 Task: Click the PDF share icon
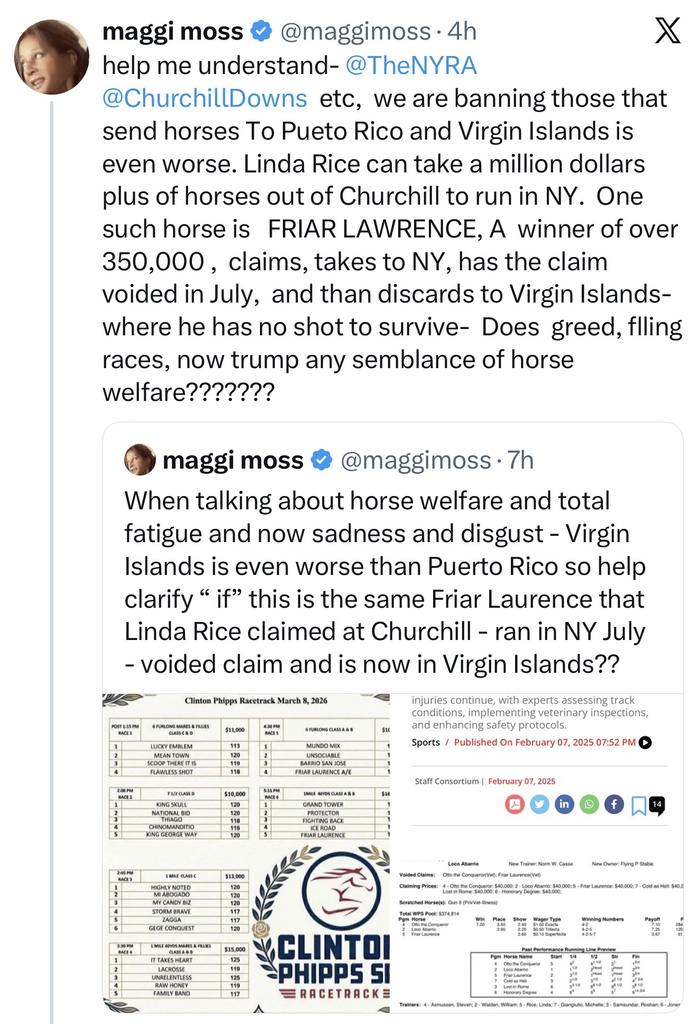point(515,804)
